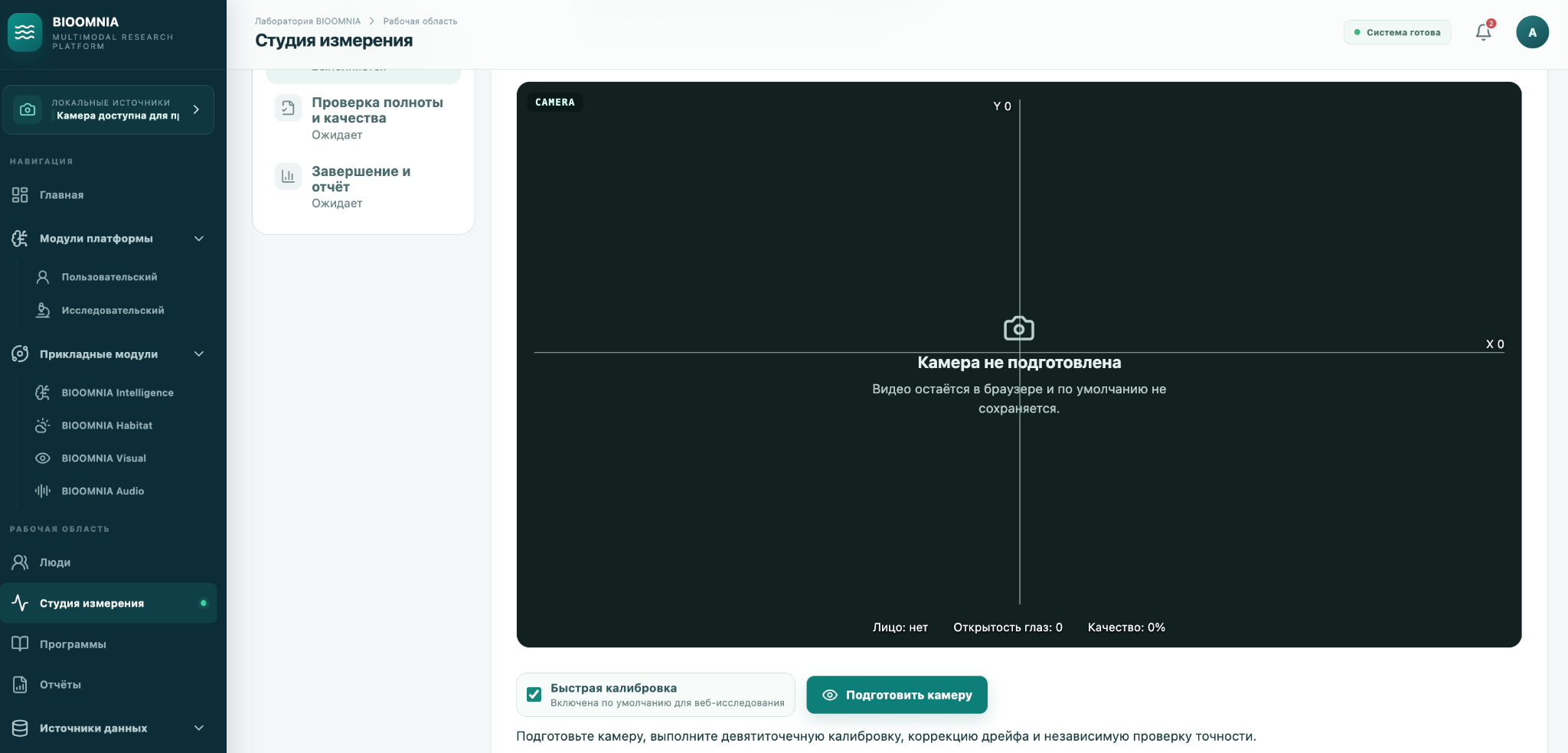Open the notifications bell
Screen dimensions: 1568x753
tap(1484, 32)
